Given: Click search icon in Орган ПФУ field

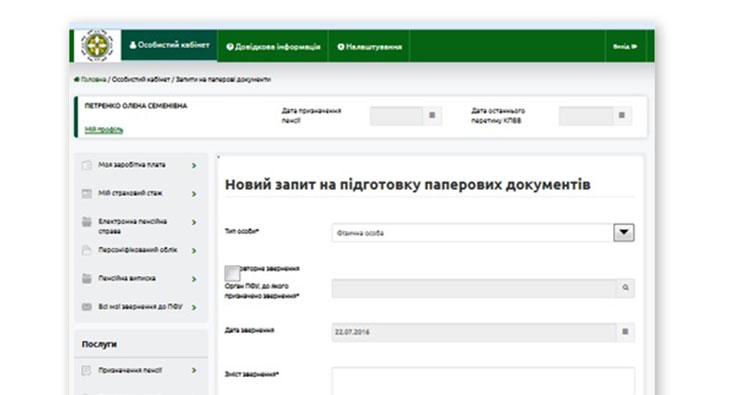Looking at the screenshot, I should tap(625, 288).
